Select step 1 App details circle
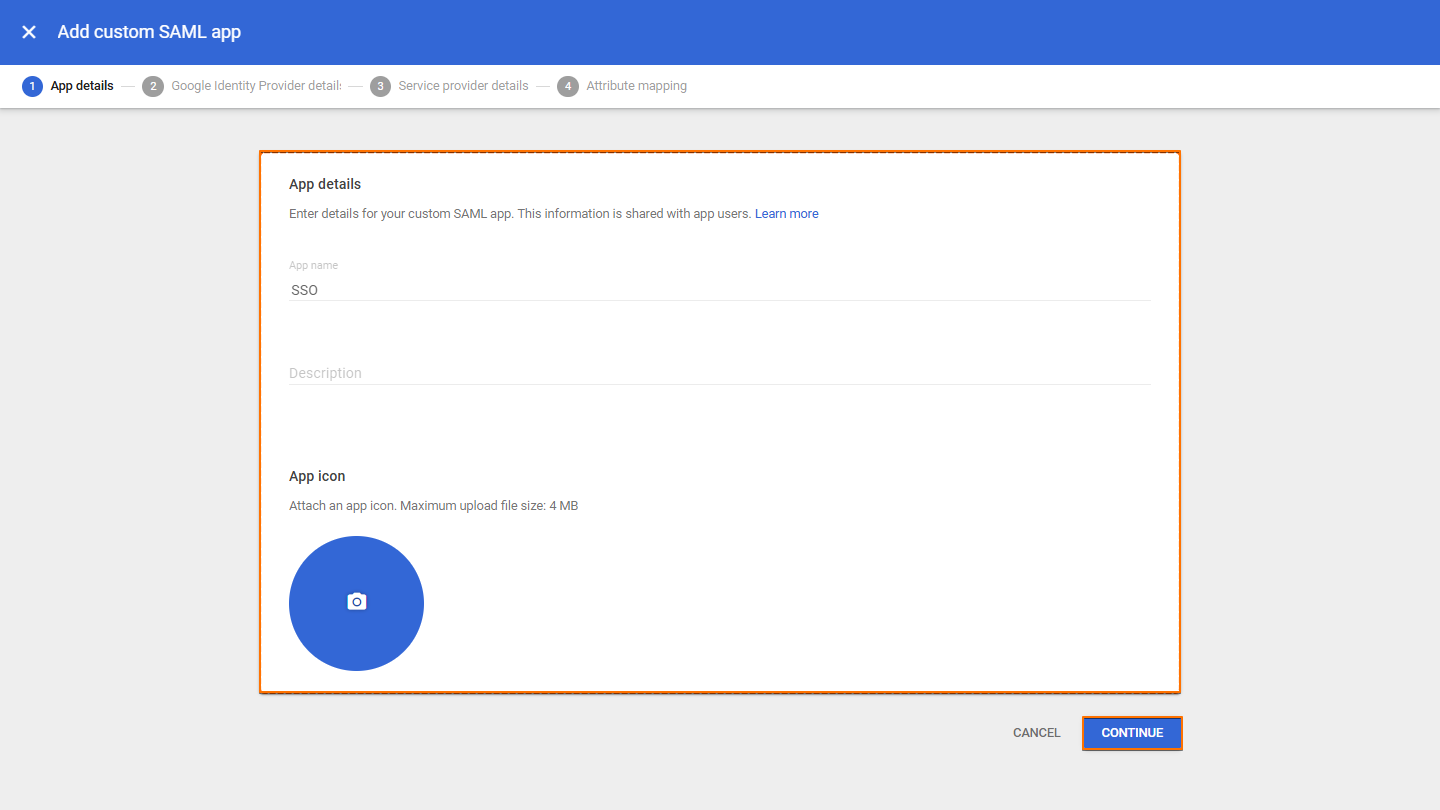The width and height of the screenshot is (1440, 810). pyautogui.click(x=31, y=86)
